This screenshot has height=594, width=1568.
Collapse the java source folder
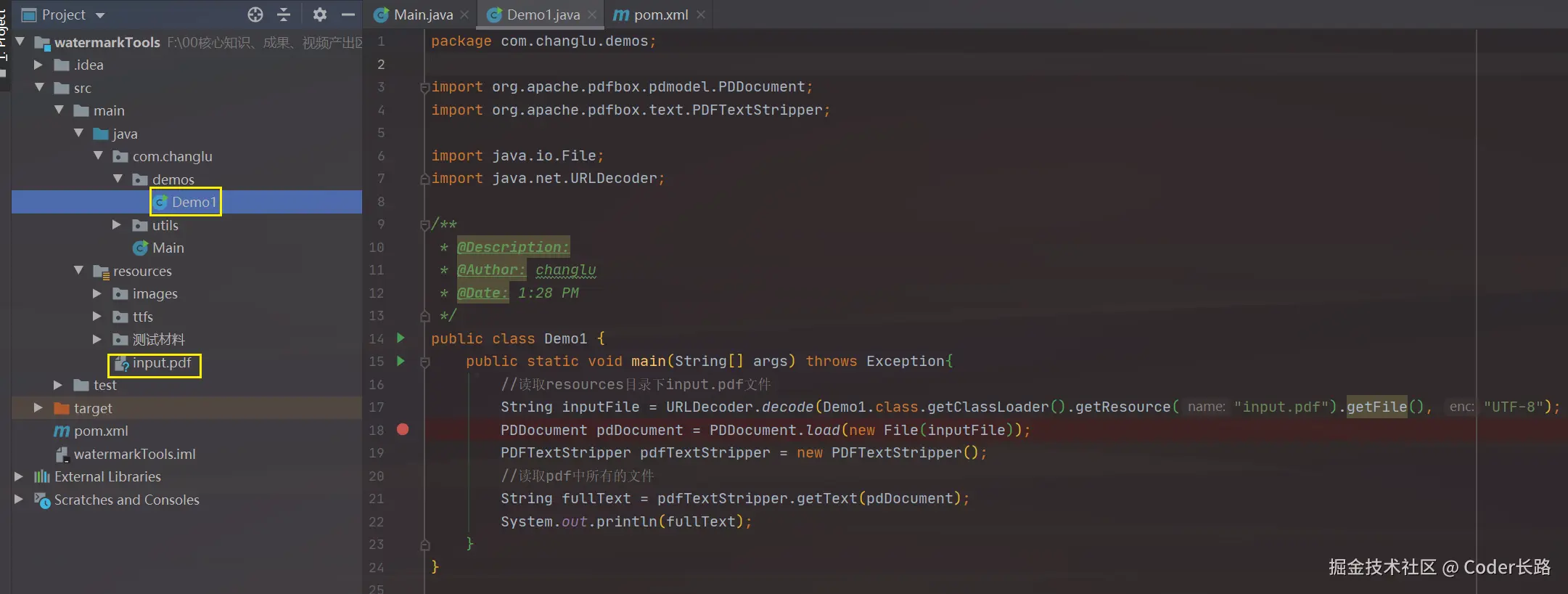click(78, 134)
